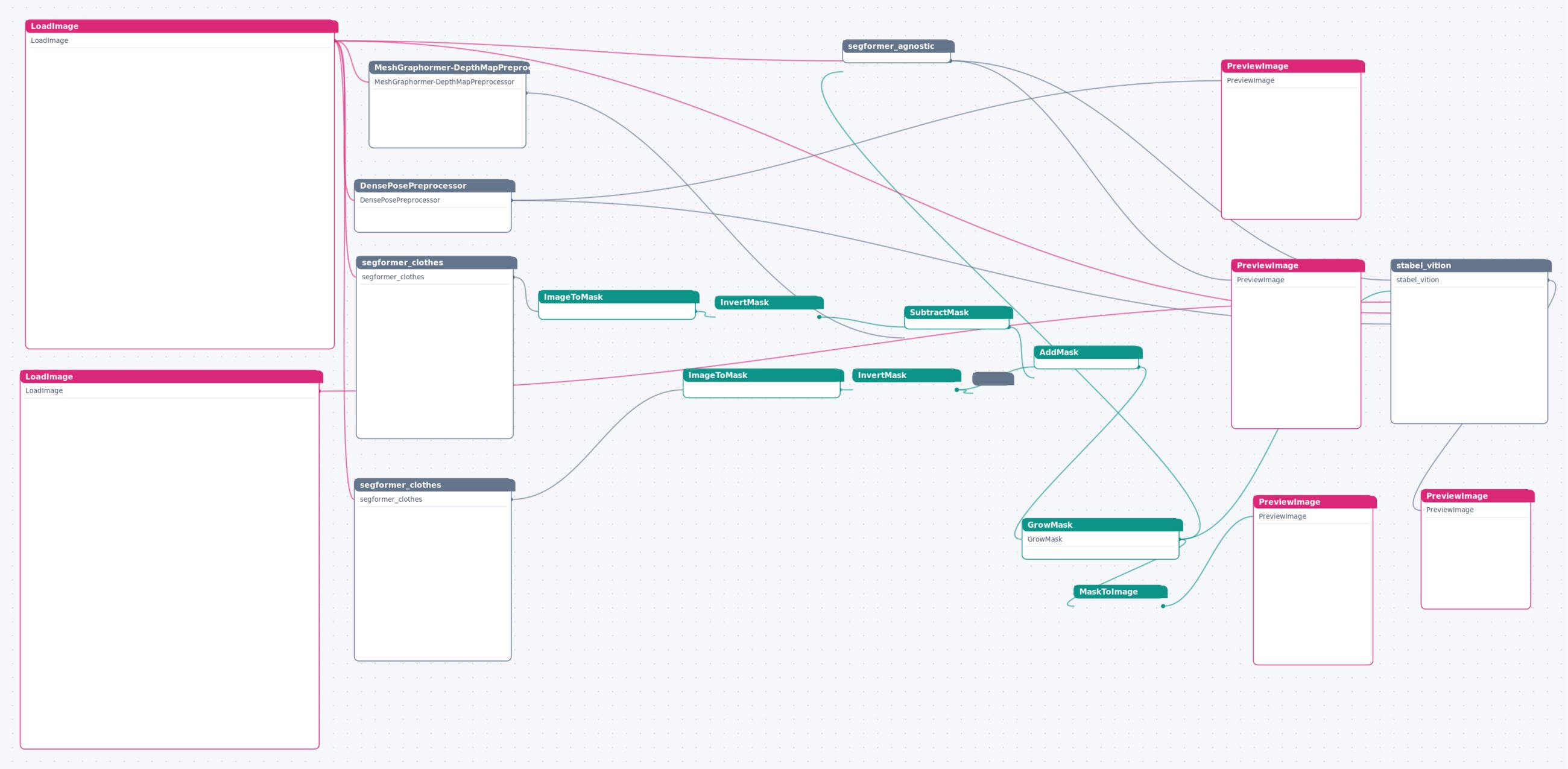Click the stabel_vition node title bar
The height and width of the screenshot is (769, 1568).
pyautogui.click(x=1471, y=265)
